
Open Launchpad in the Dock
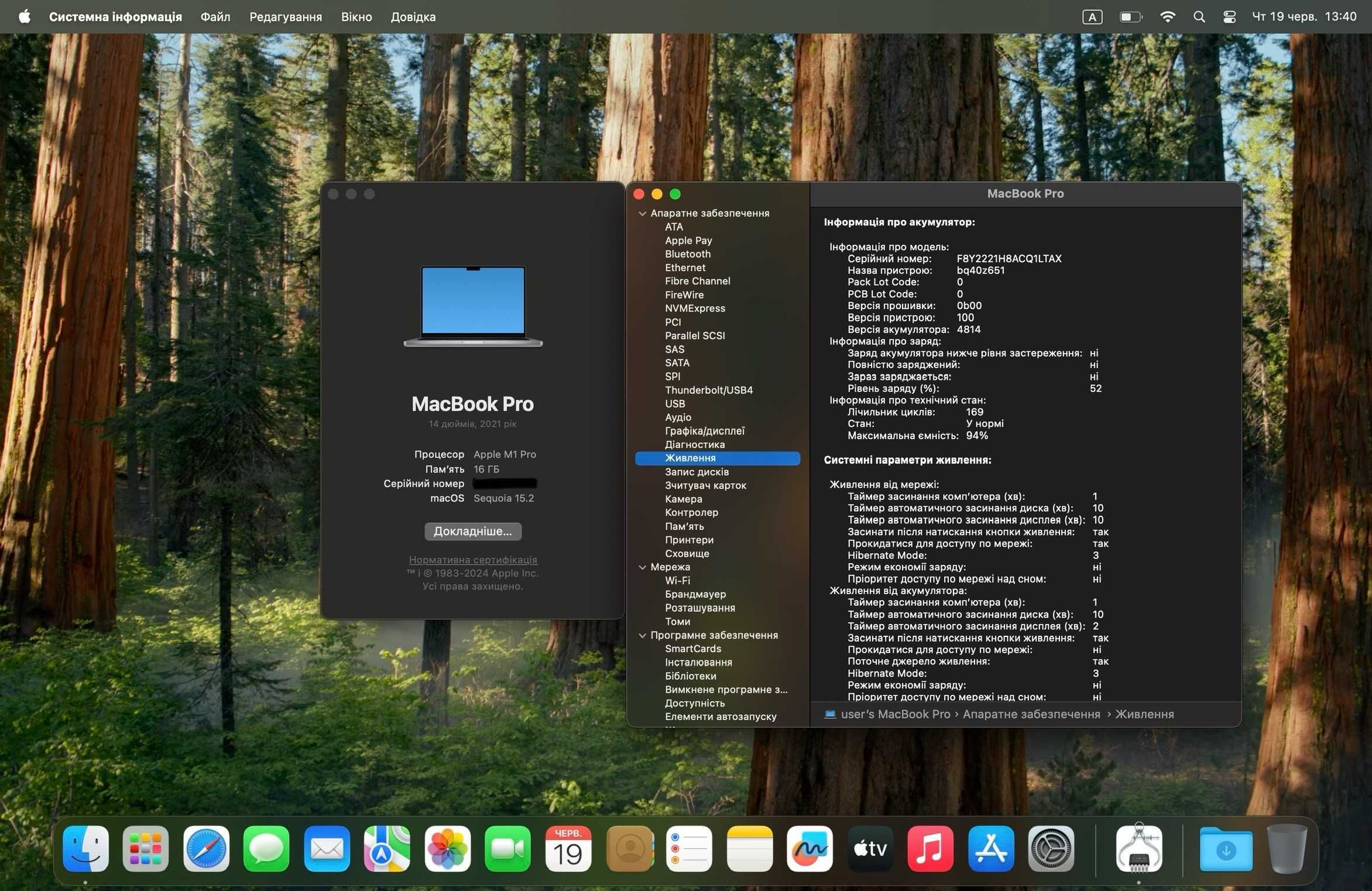[x=146, y=848]
